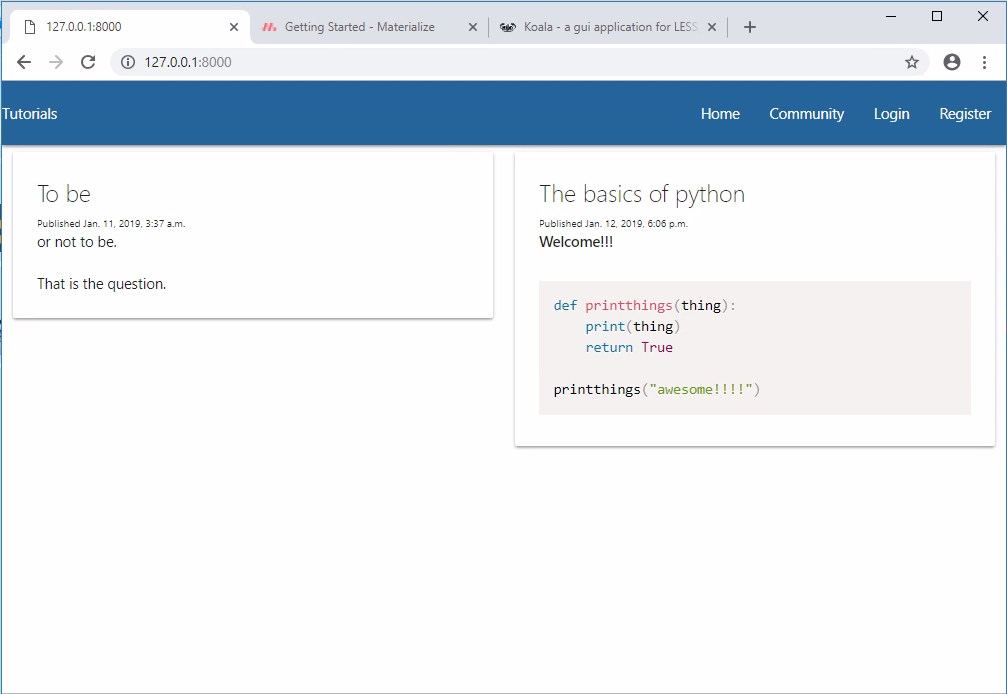Close the Koala browser tab
The height and width of the screenshot is (694, 1007).
coord(712,27)
